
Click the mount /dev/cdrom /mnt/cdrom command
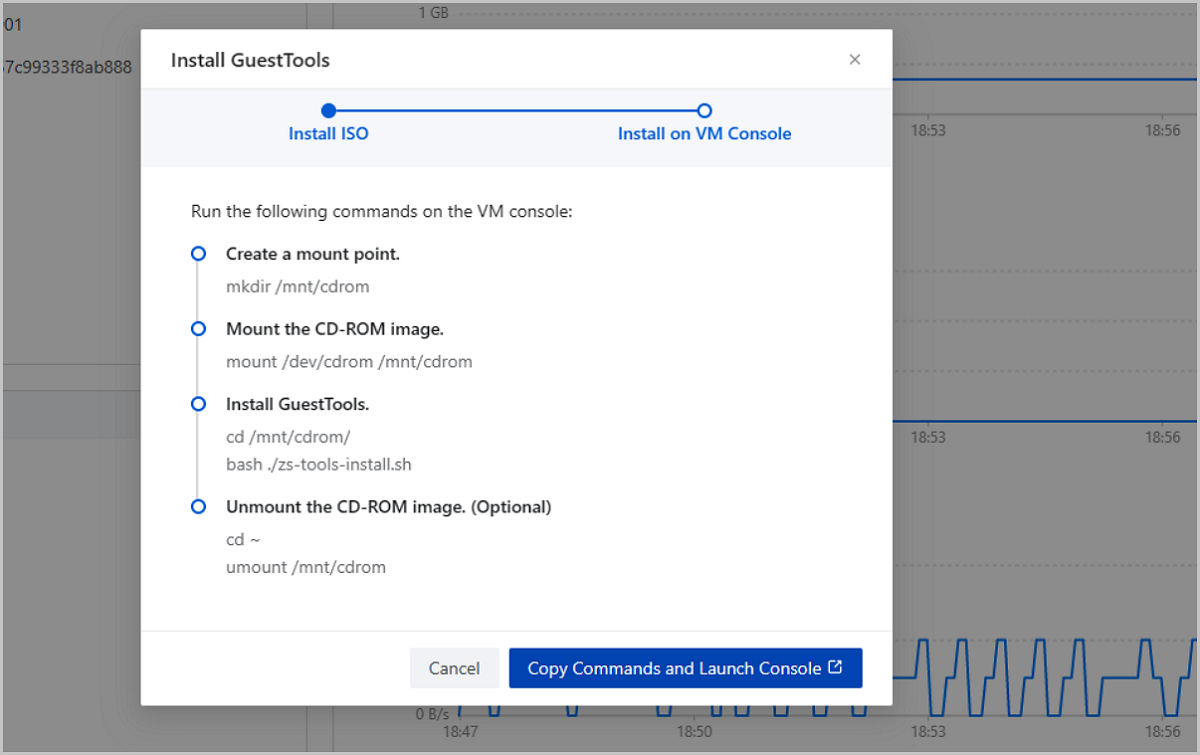coord(348,362)
